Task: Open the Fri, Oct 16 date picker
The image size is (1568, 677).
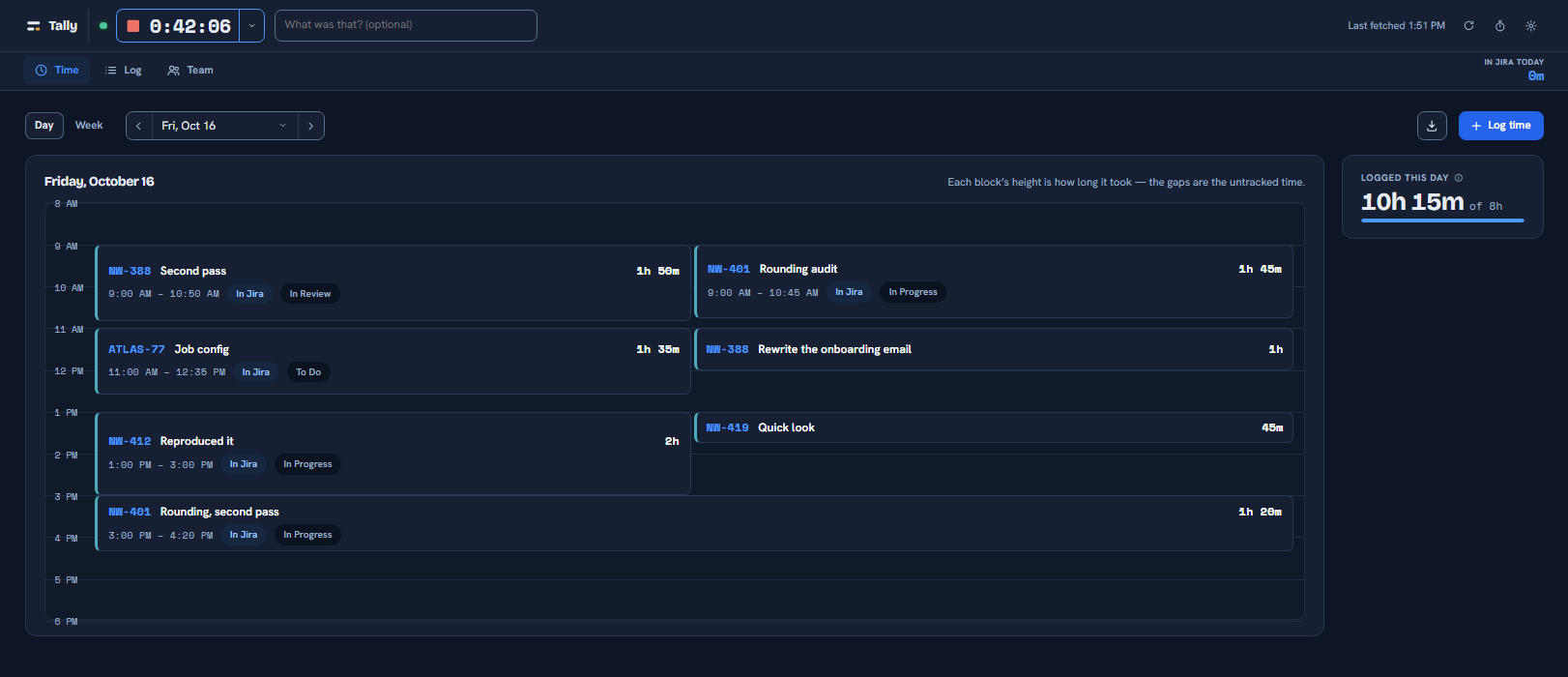Action: 224,126
